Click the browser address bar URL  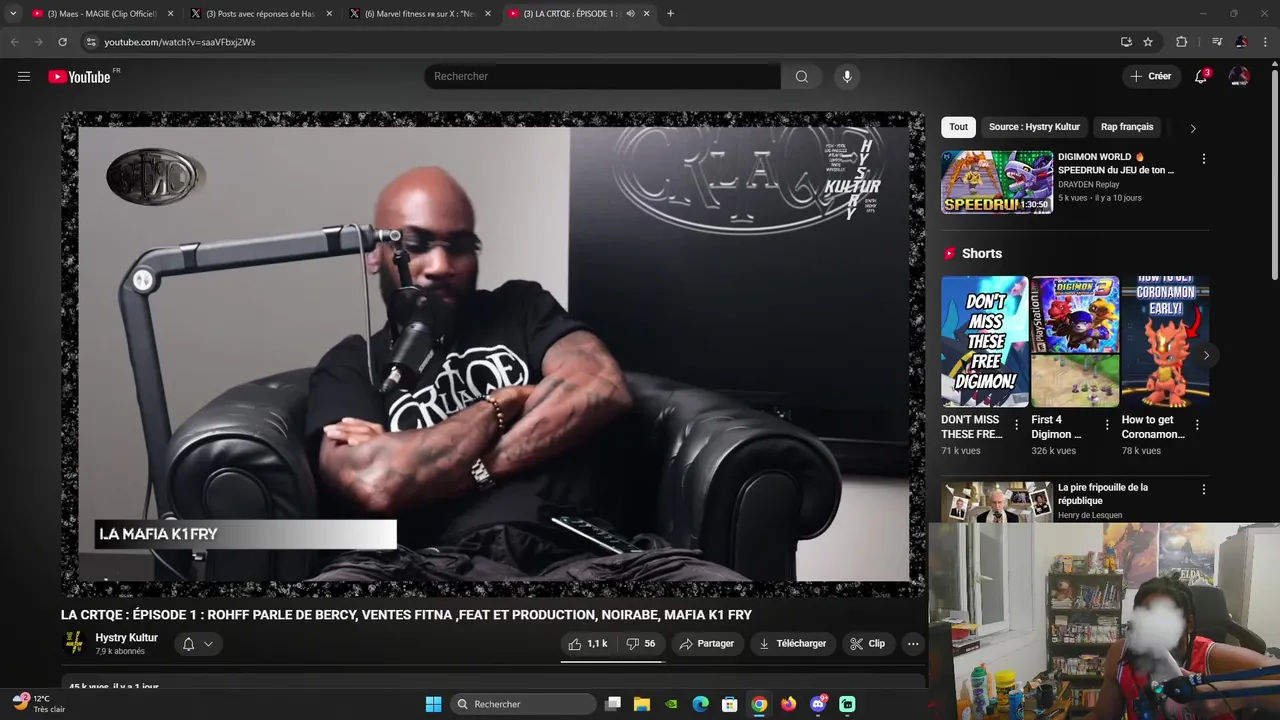pos(180,42)
